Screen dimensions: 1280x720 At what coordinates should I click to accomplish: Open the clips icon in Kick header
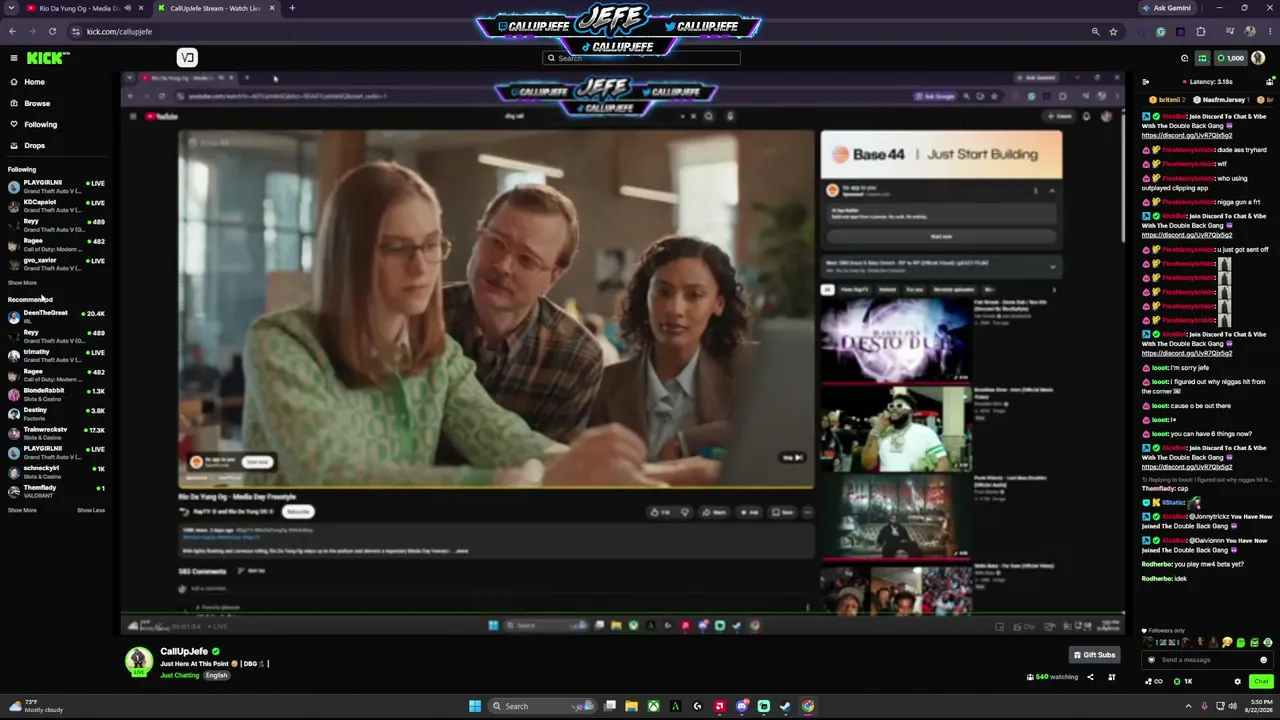(1184, 58)
